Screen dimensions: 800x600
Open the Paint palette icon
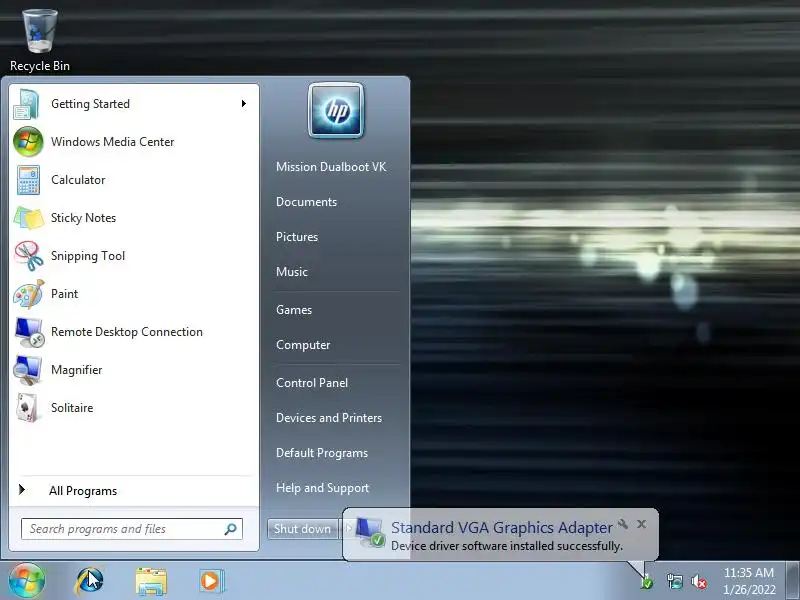pos(28,294)
